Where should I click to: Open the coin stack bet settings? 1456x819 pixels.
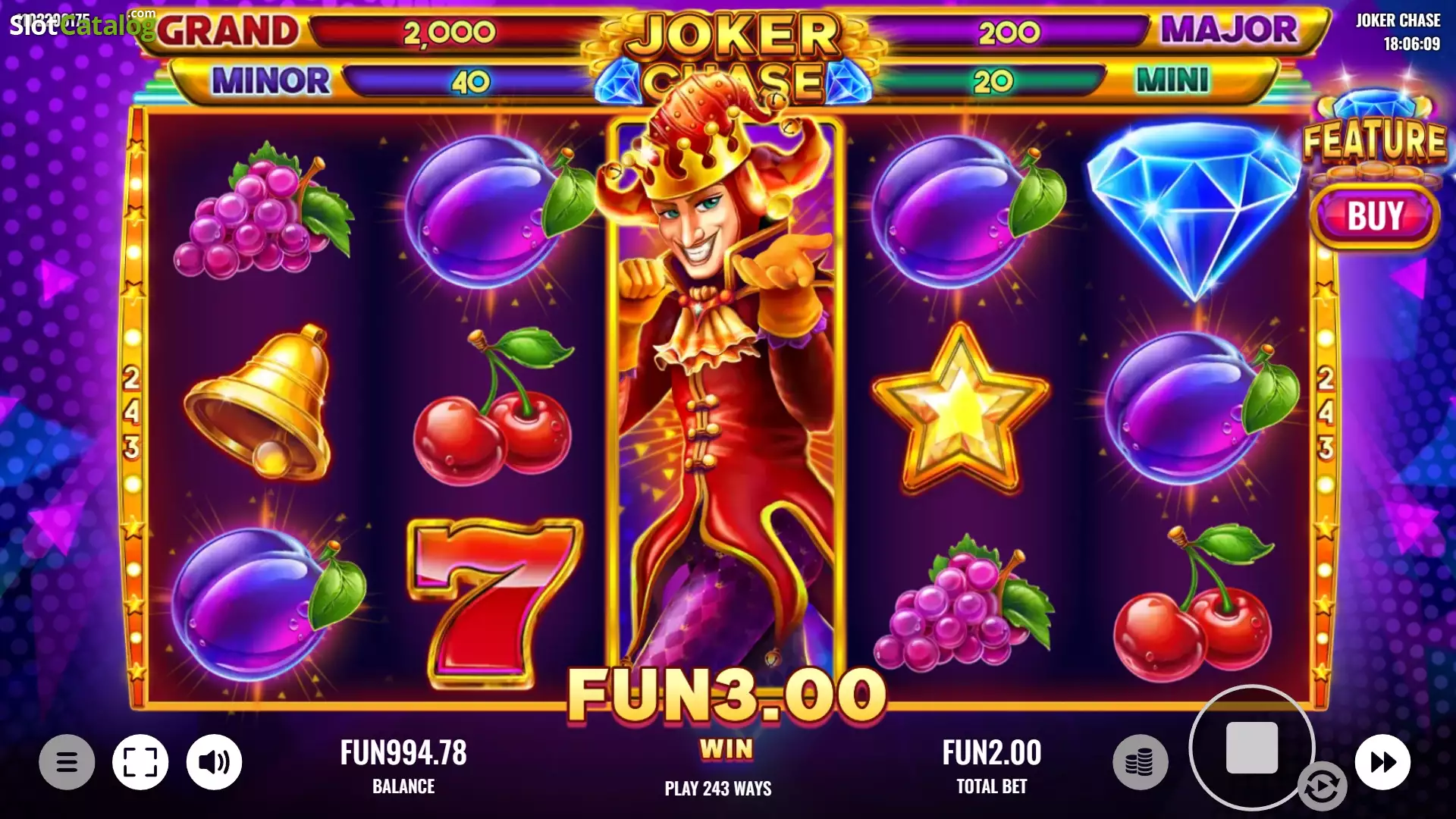[x=1140, y=762]
